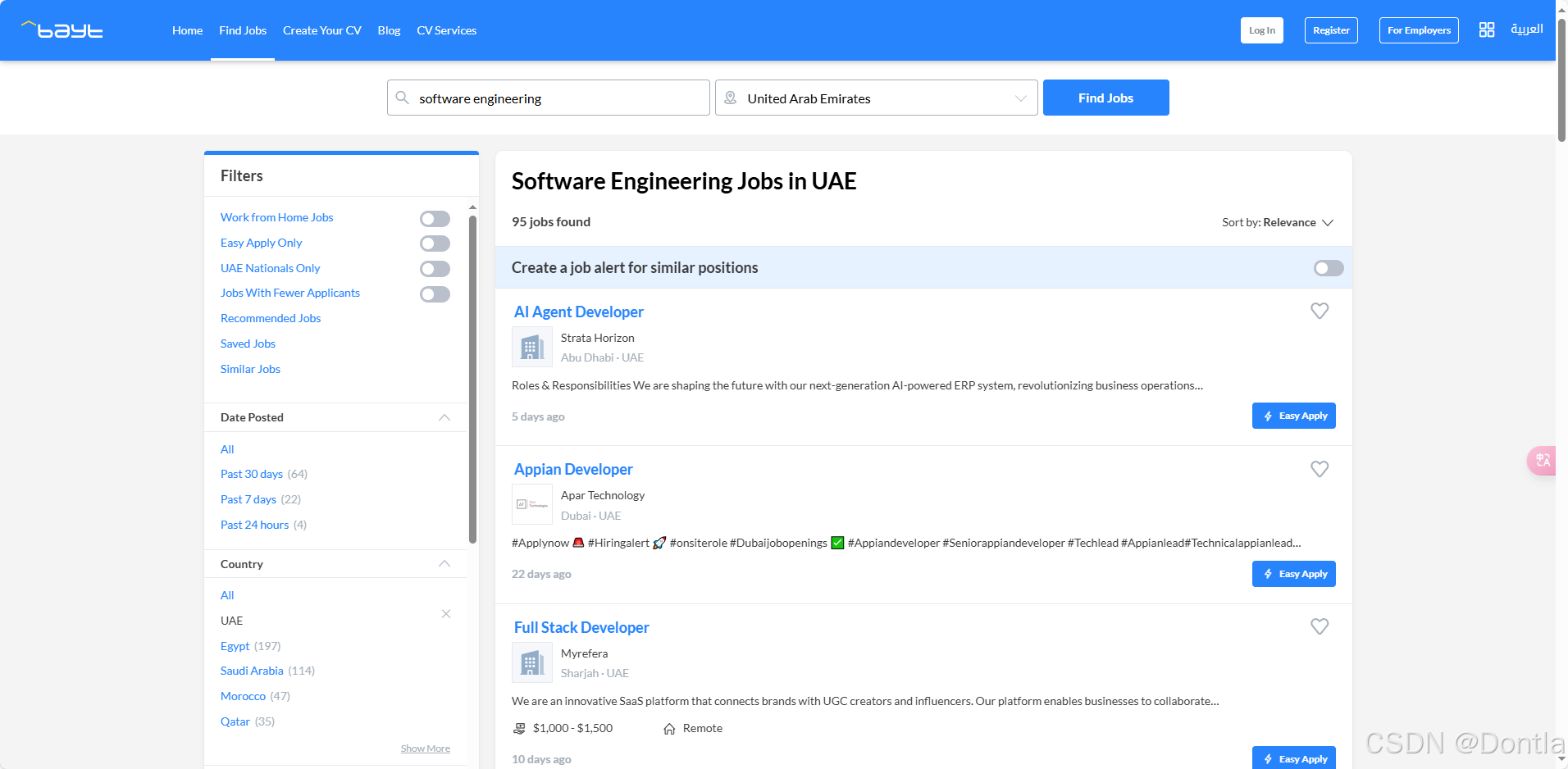The height and width of the screenshot is (769, 1568).
Task: Open Saved Jobs link
Action: [248, 344]
